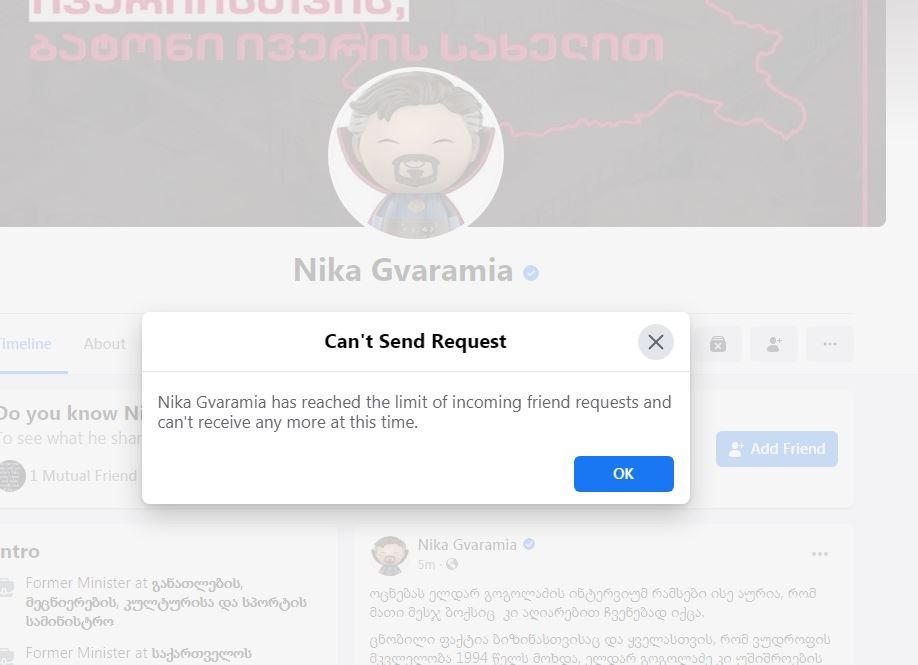
Task: Click the 5m post timestamp
Action: click(x=427, y=564)
